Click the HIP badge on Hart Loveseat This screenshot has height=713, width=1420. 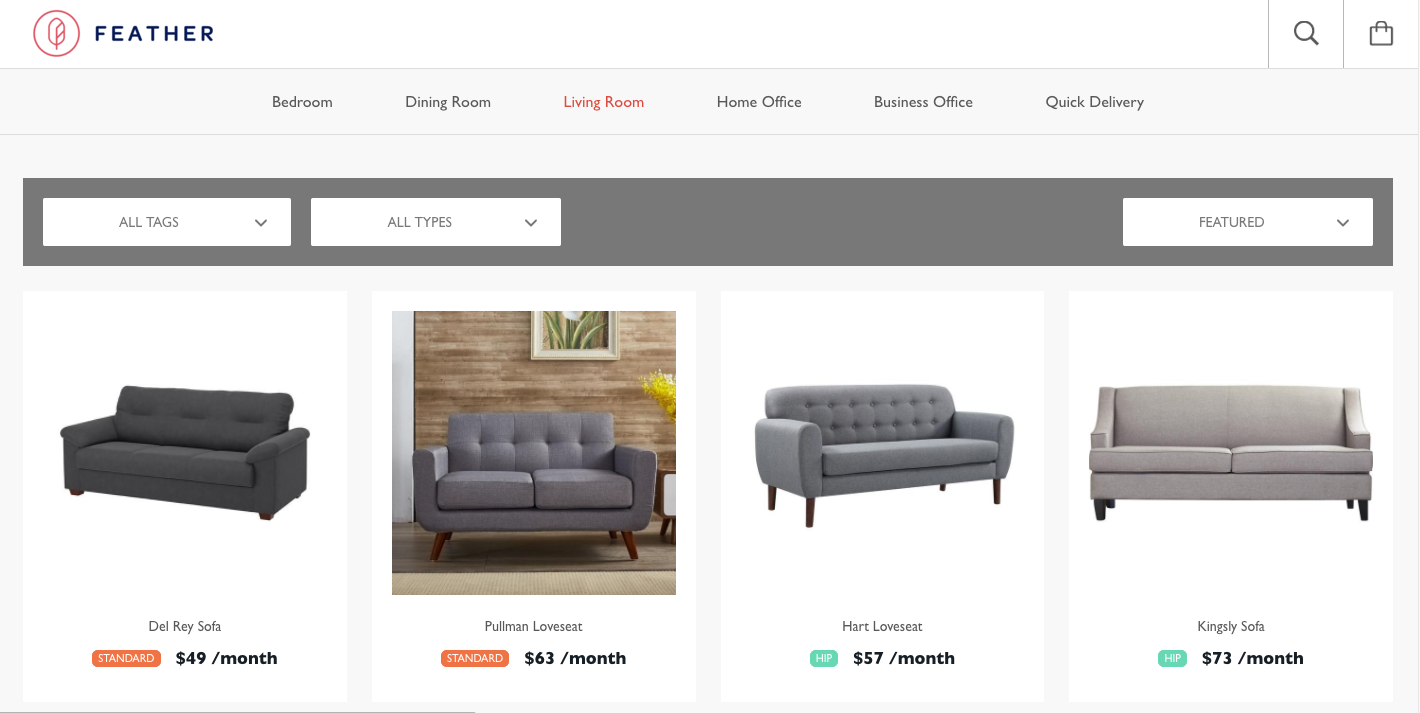824,658
